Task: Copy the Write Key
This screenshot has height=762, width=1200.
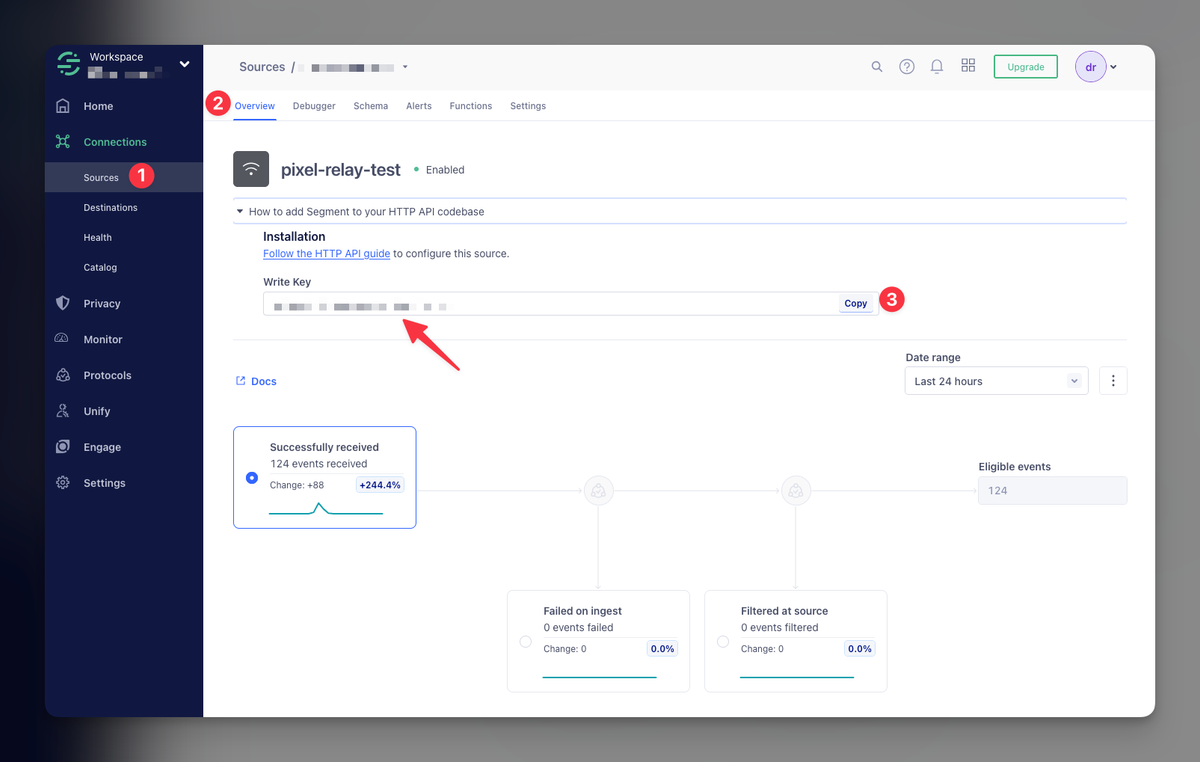Action: [856, 304]
